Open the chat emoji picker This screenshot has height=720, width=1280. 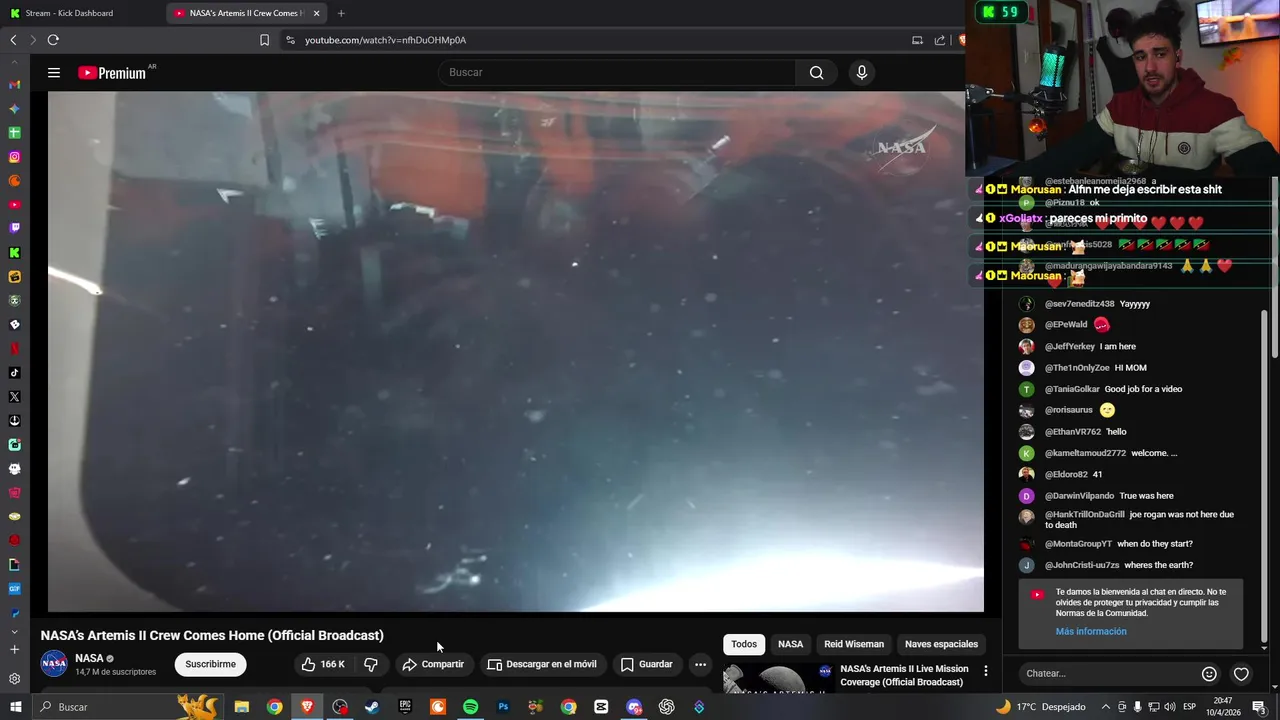tap(1209, 674)
